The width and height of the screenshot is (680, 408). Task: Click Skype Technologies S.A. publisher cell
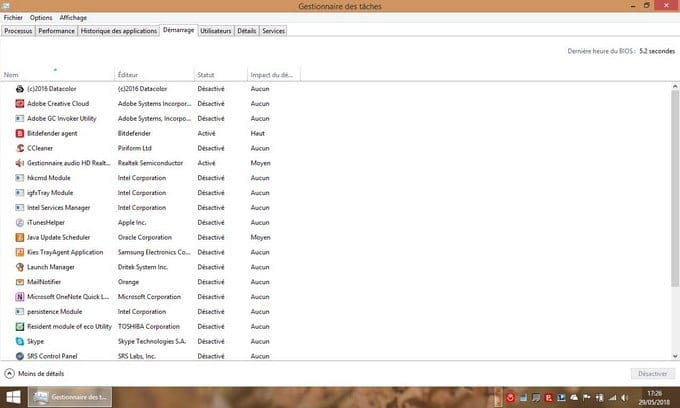click(152, 341)
